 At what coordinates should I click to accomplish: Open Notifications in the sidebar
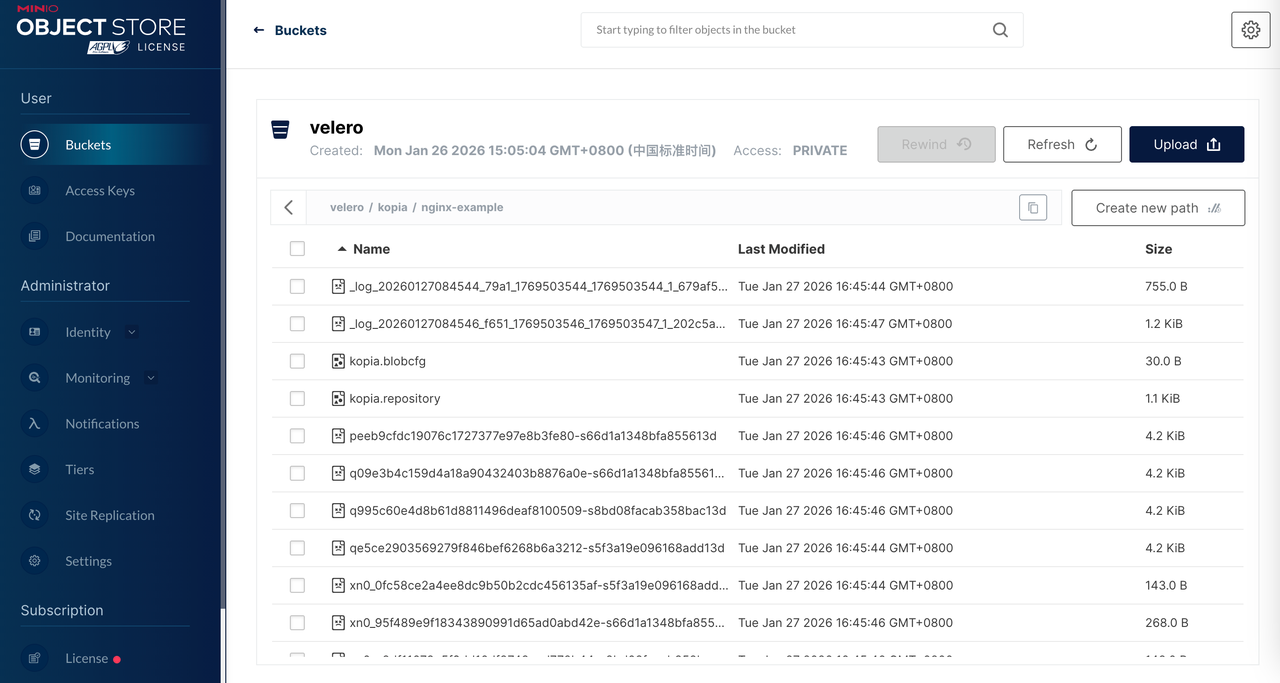102,424
